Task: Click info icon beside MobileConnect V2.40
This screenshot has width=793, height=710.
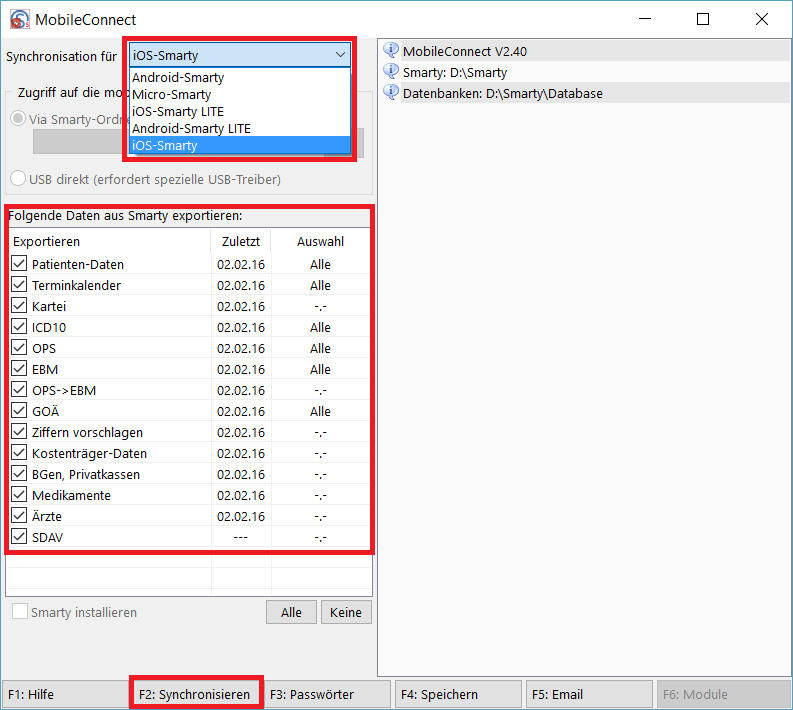Action: point(390,51)
